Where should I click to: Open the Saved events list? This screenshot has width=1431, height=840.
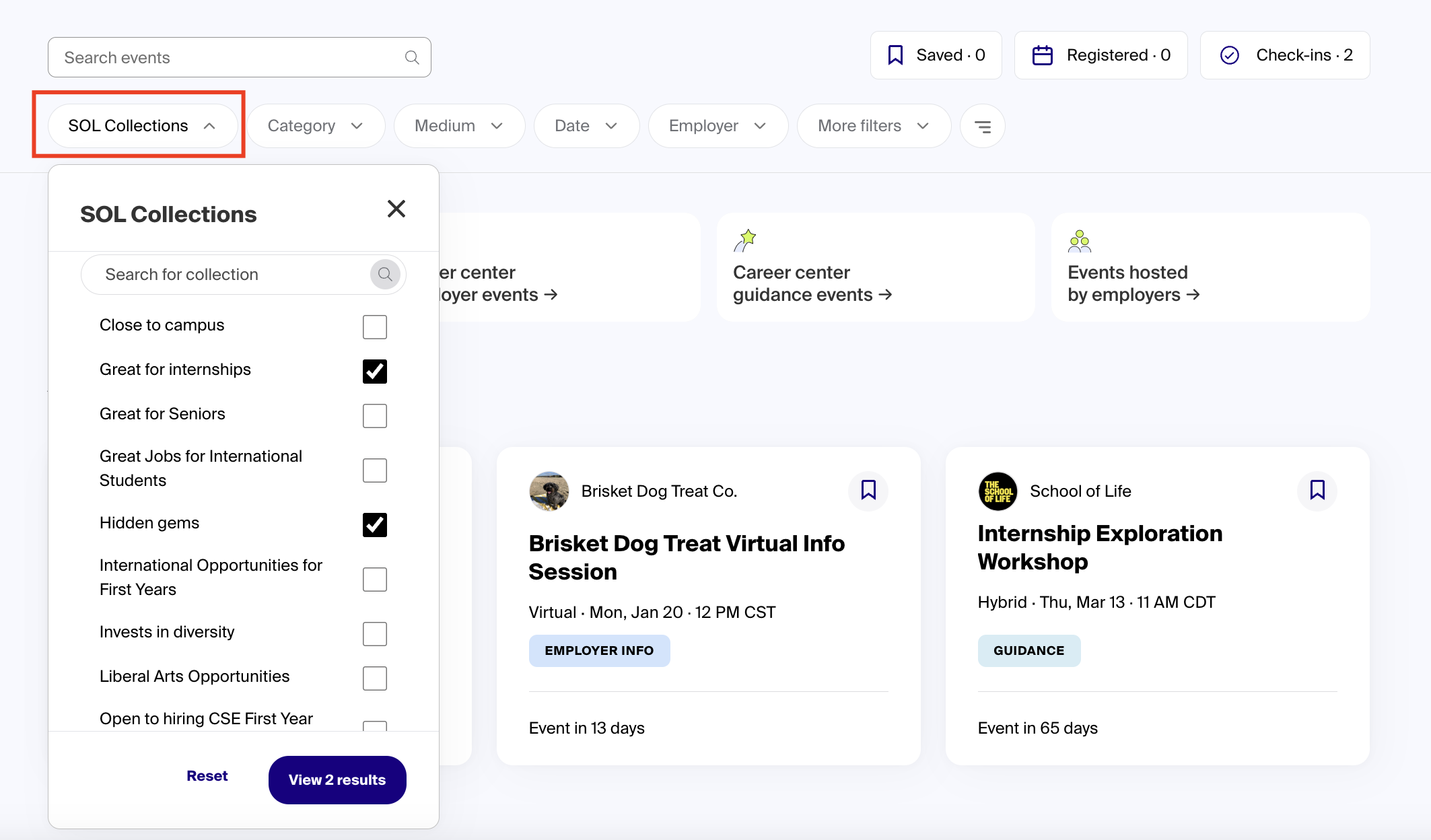[936, 55]
